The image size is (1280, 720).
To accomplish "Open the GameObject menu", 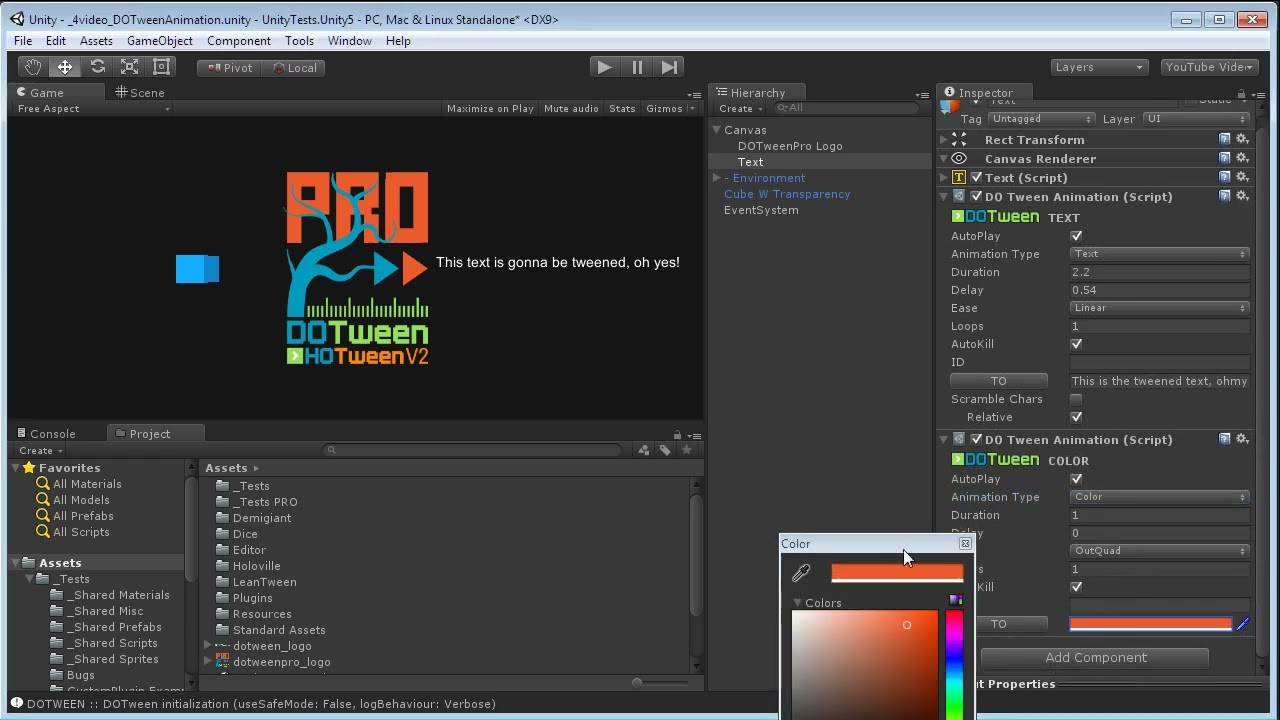I will [x=160, y=41].
